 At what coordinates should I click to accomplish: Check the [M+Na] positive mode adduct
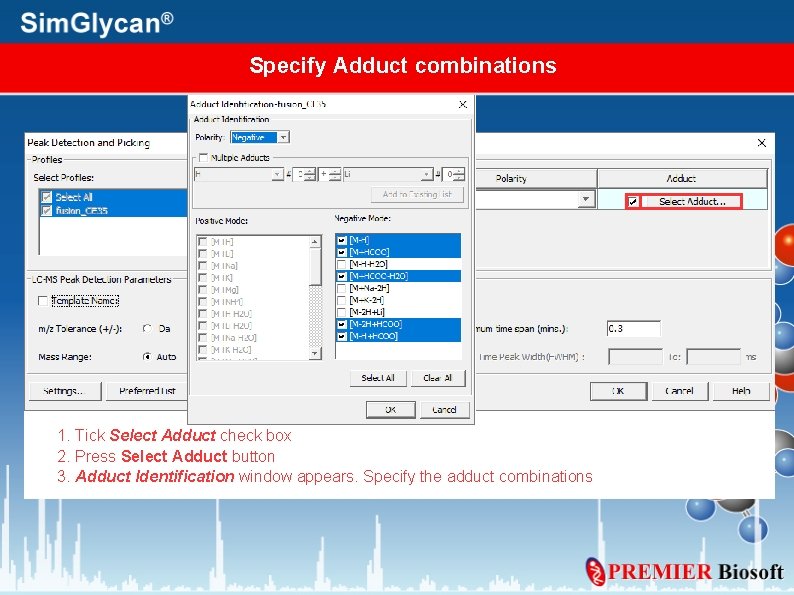(203, 266)
